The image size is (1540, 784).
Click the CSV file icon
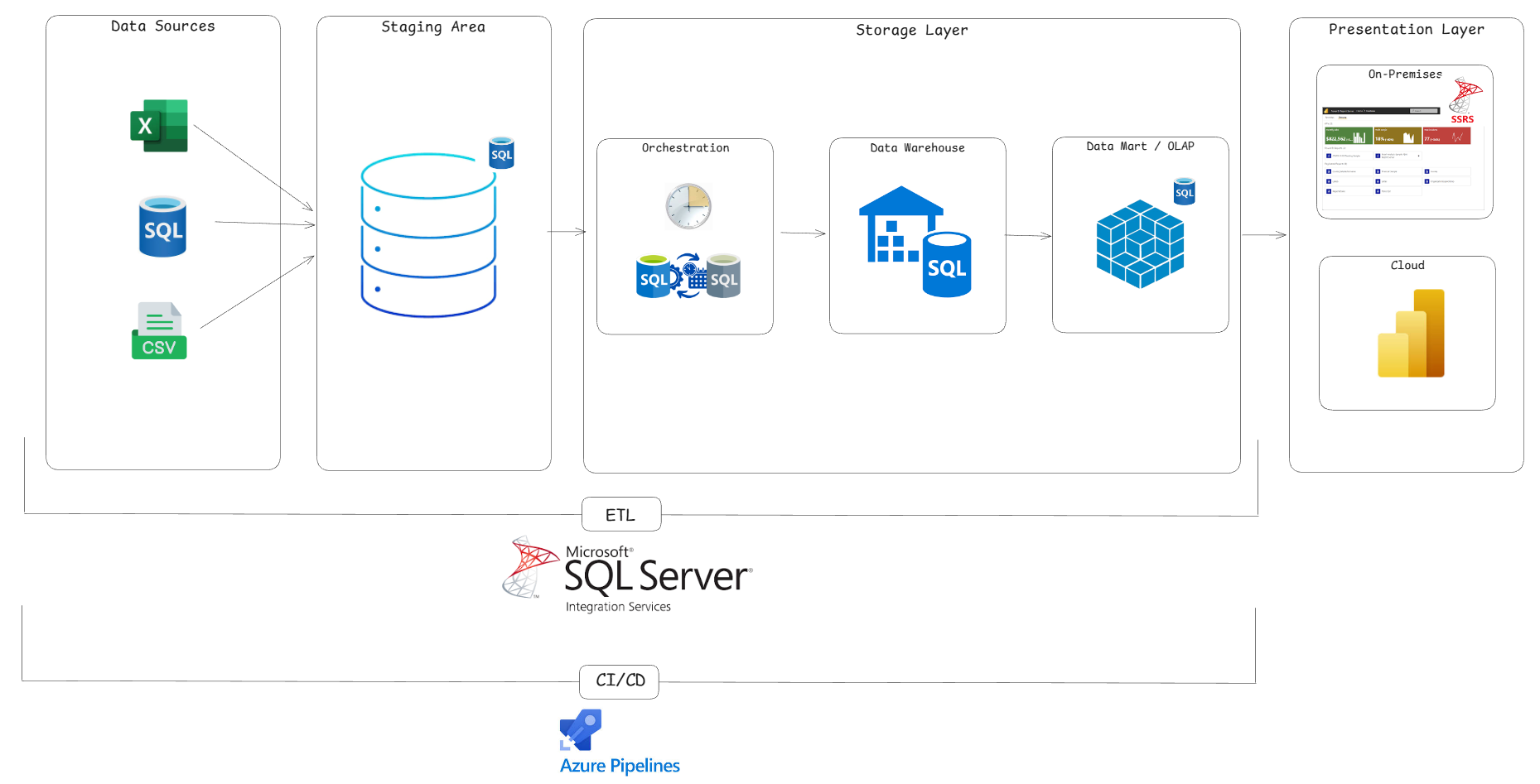pyautogui.click(x=159, y=331)
